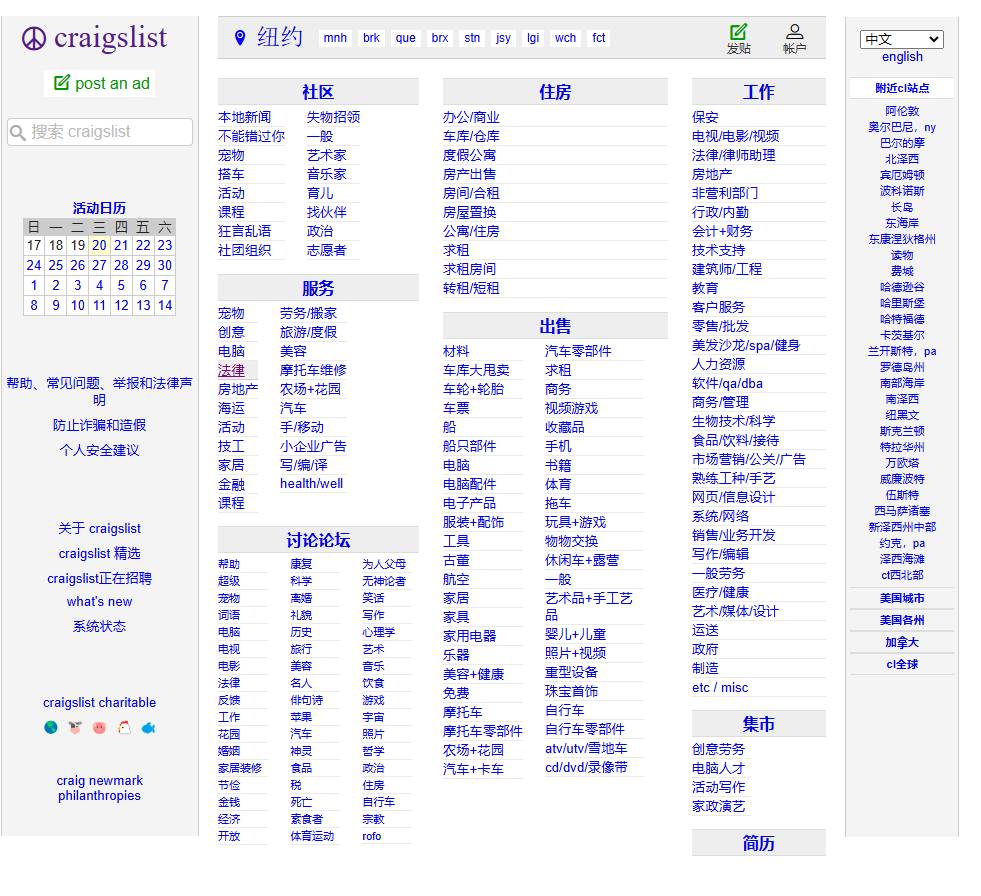This screenshot has height=896, width=981.
Task: Switch language to english link
Action: 902,56
